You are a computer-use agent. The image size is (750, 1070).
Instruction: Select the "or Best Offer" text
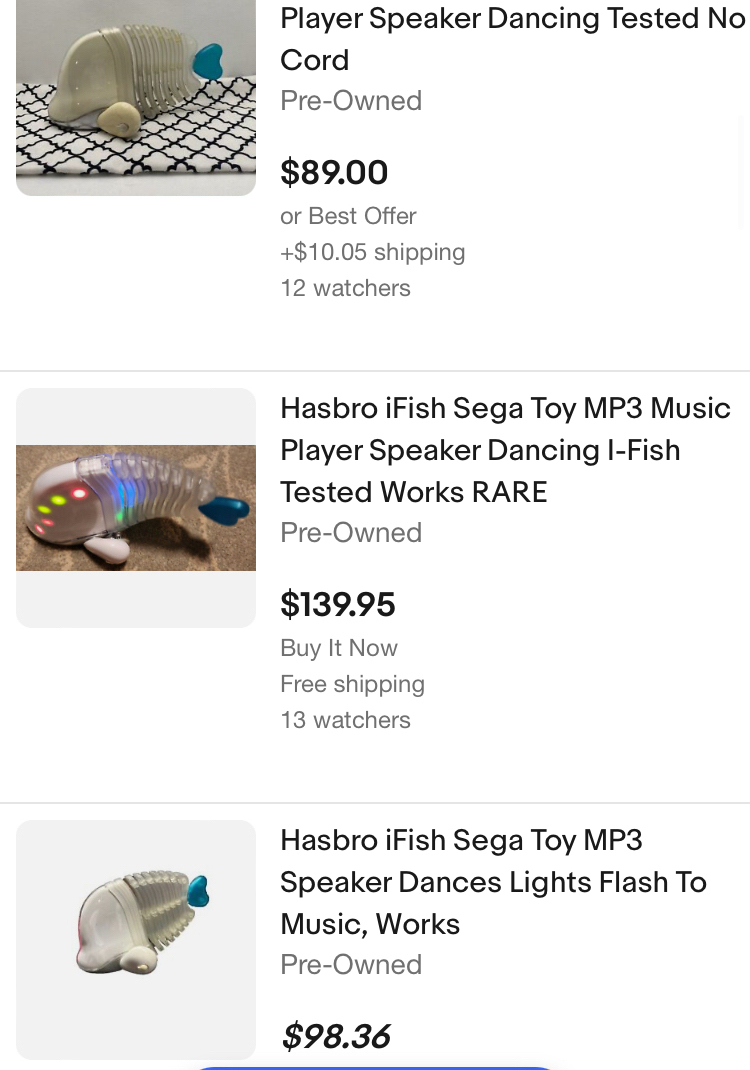tap(348, 216)
